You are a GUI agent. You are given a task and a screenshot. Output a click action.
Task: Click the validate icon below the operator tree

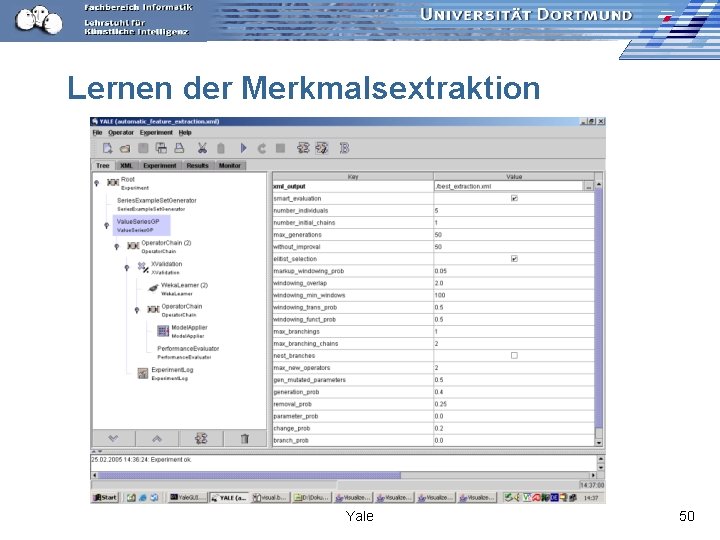point(201,439)
